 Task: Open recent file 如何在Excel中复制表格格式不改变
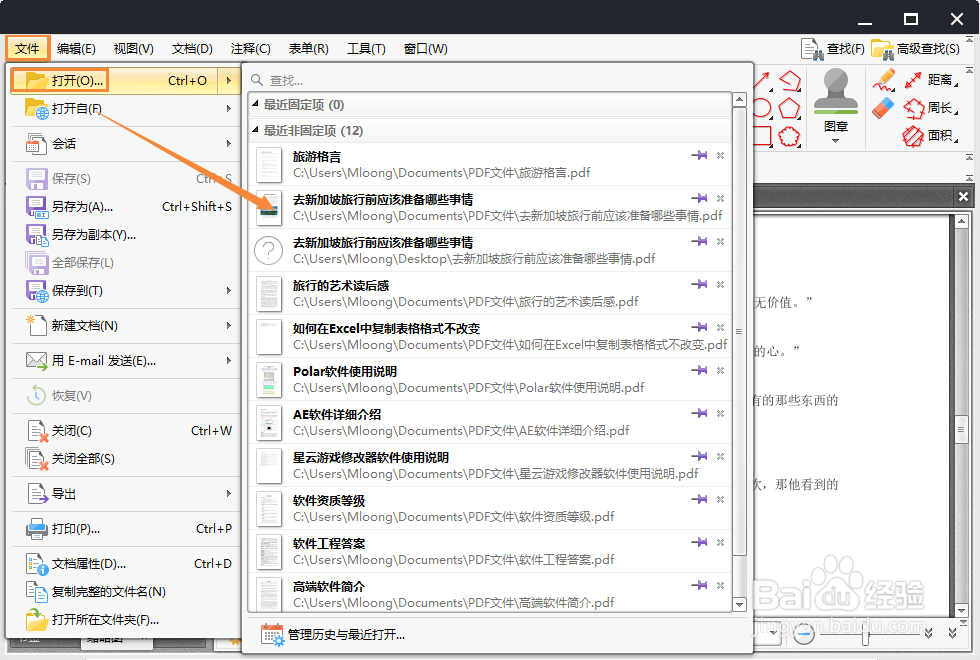click(x=489, y=336)
